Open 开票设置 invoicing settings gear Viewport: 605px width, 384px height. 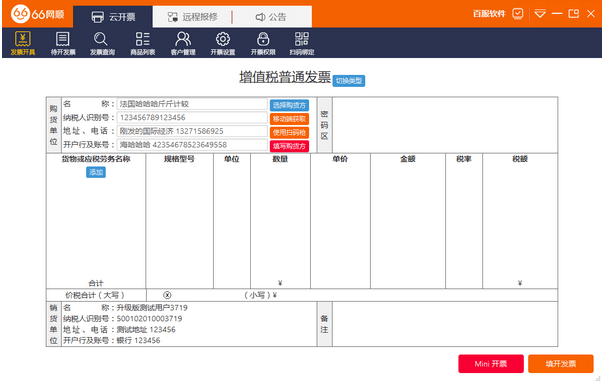click(223, 43)
